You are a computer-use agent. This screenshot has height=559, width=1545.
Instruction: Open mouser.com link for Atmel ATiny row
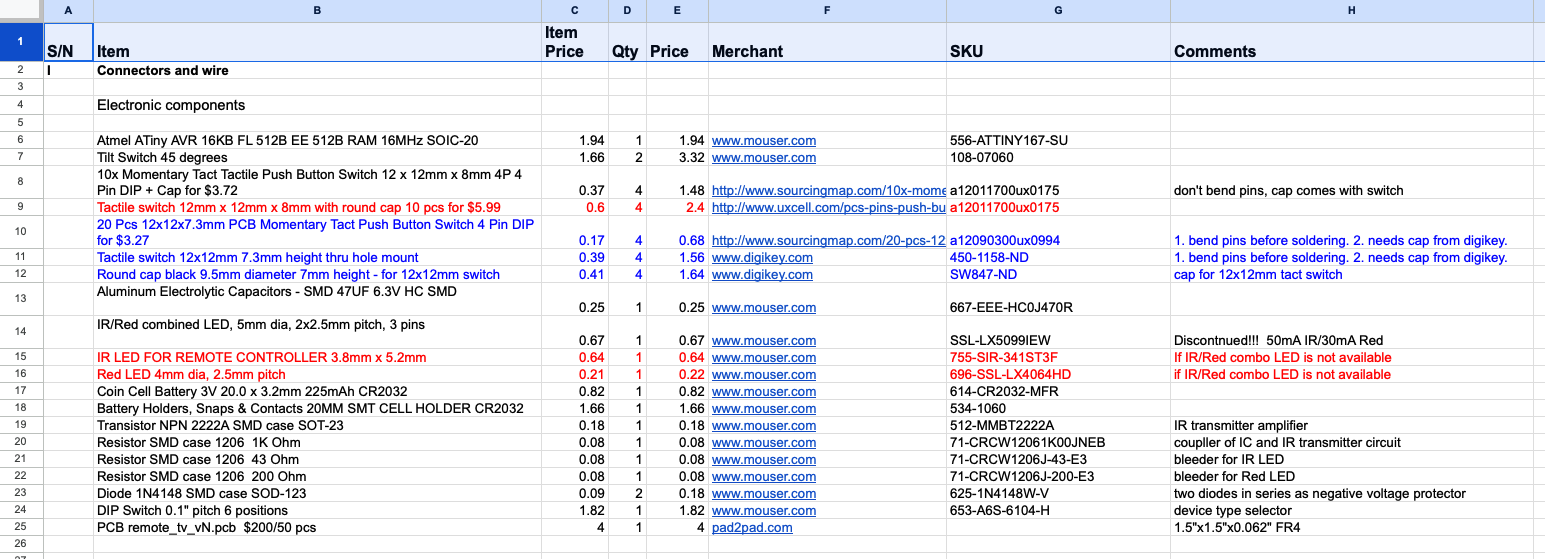coord(764,141)
